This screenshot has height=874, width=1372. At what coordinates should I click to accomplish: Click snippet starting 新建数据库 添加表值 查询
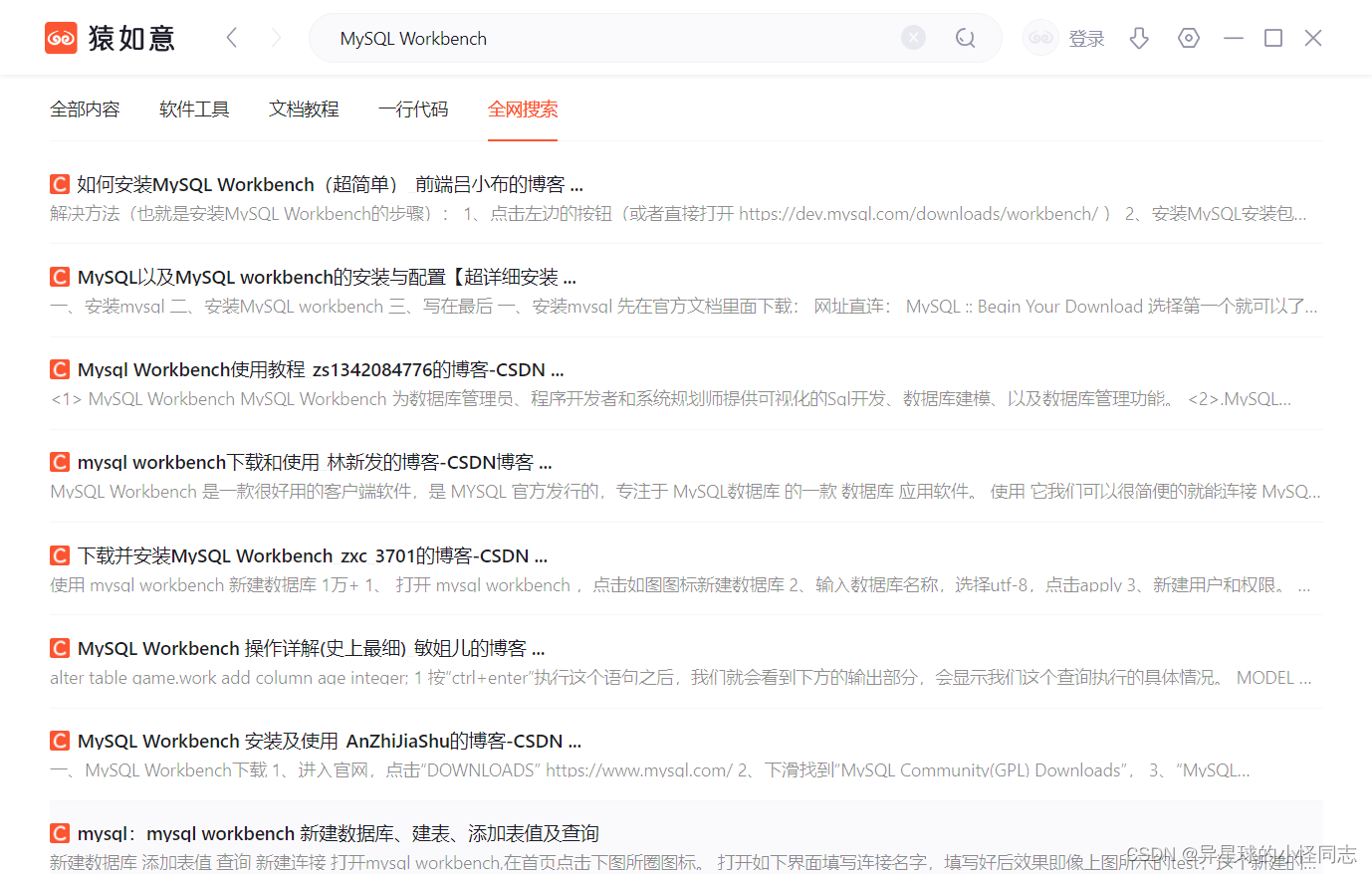[683, 862]
